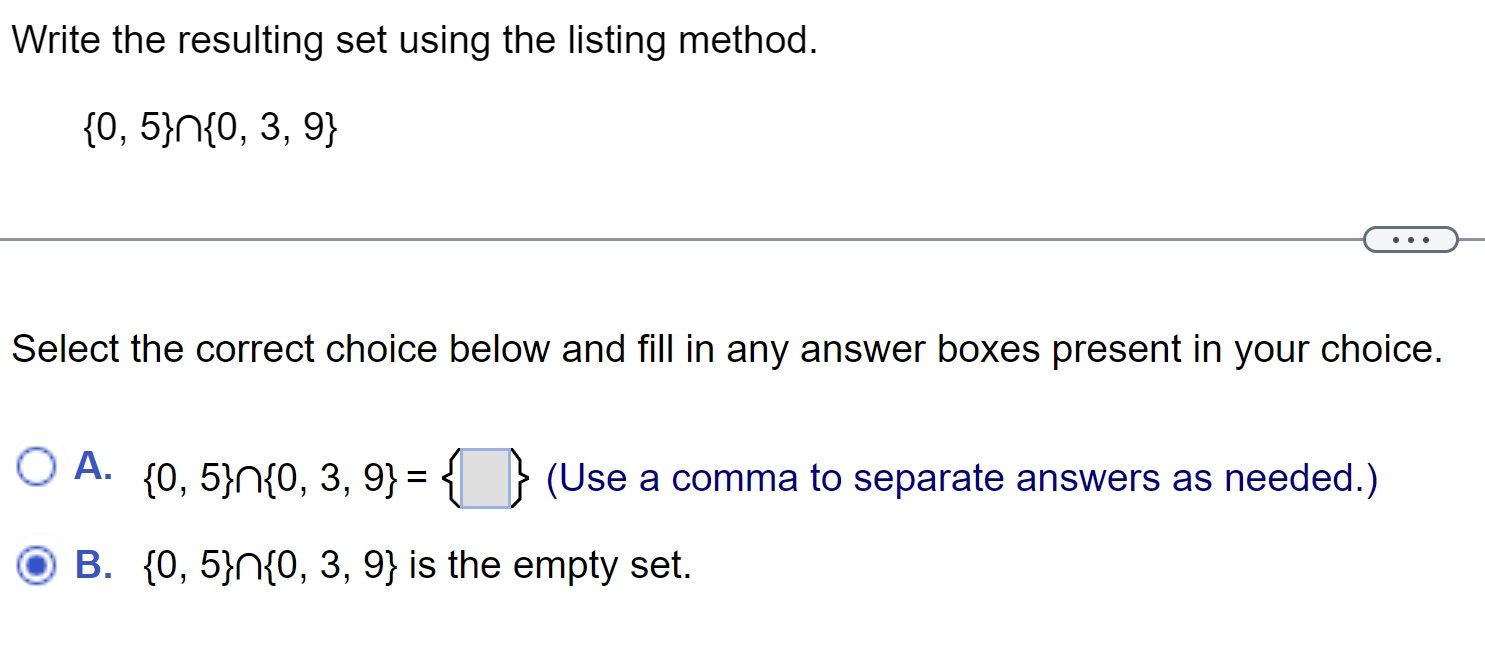
Task: Click the hint text about separating answers with commas
Action: point(962,477)
